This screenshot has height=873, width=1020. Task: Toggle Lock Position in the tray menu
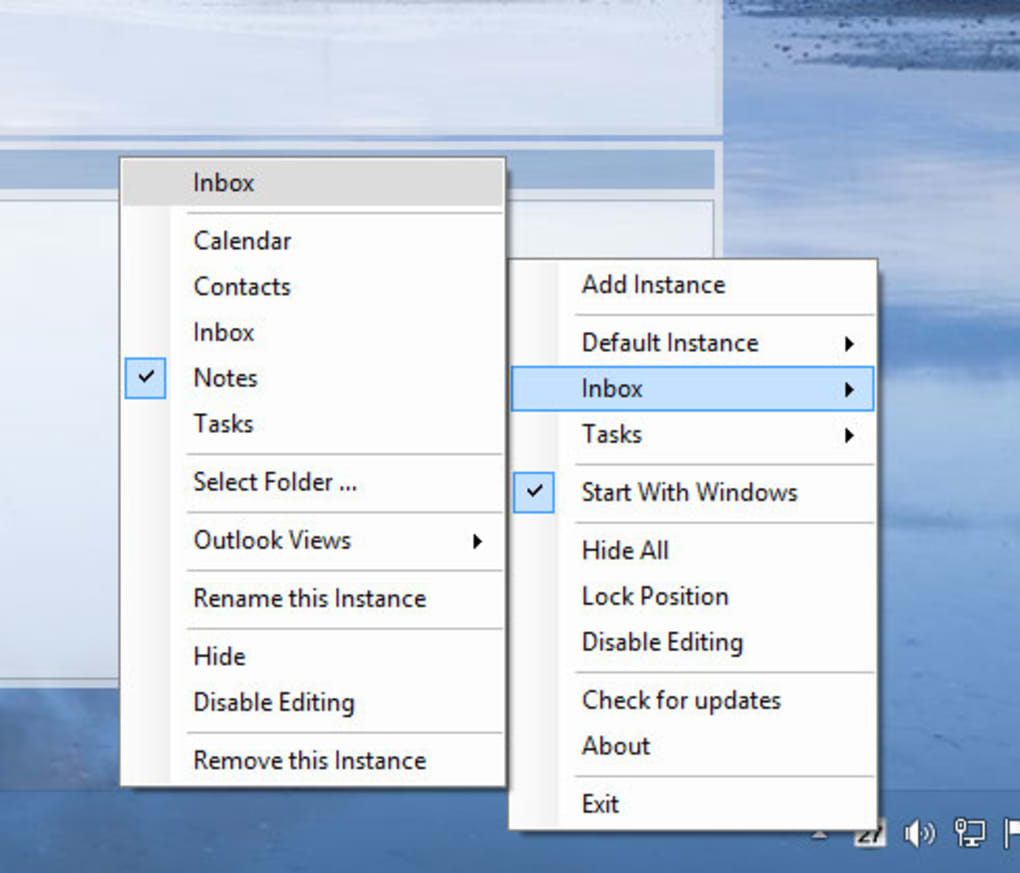(x=655, y=596)
